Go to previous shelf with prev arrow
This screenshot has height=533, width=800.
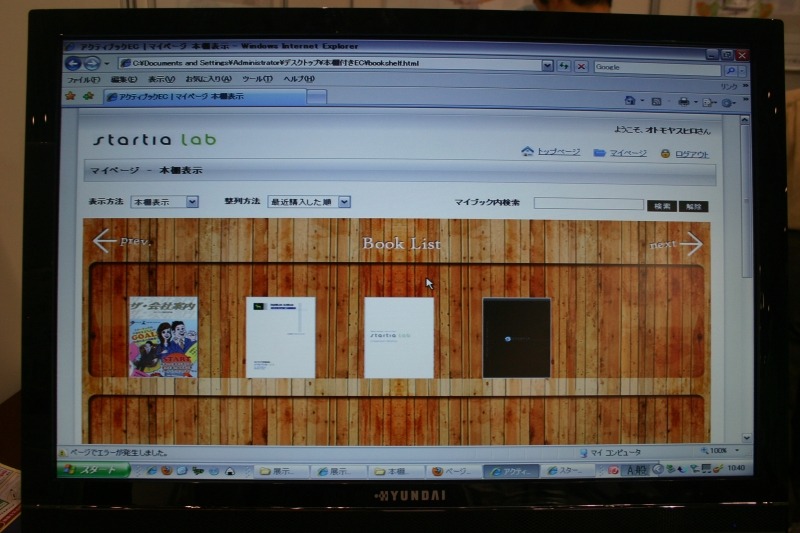point(121,241)
